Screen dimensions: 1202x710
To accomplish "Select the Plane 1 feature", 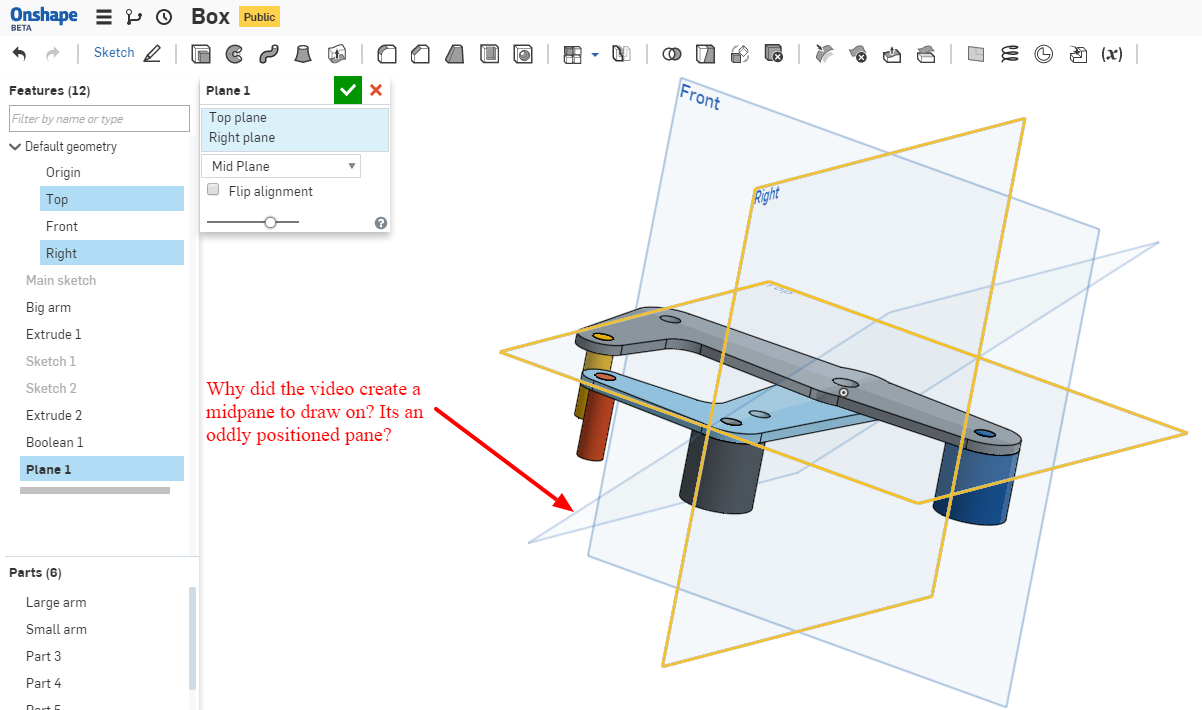I will [102, 469].
